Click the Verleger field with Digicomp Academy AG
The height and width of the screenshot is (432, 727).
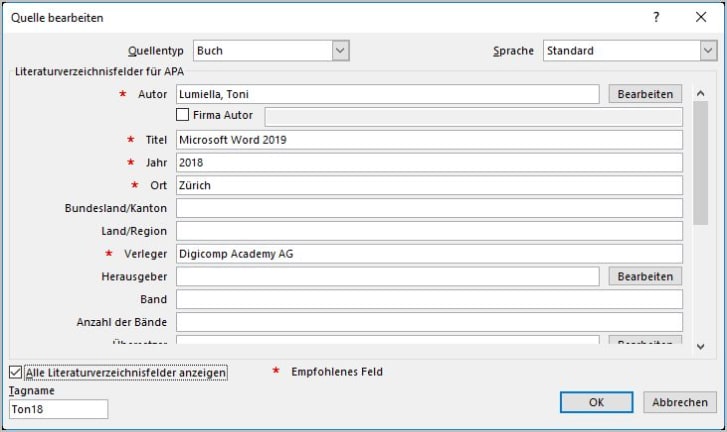pos(429,254)
